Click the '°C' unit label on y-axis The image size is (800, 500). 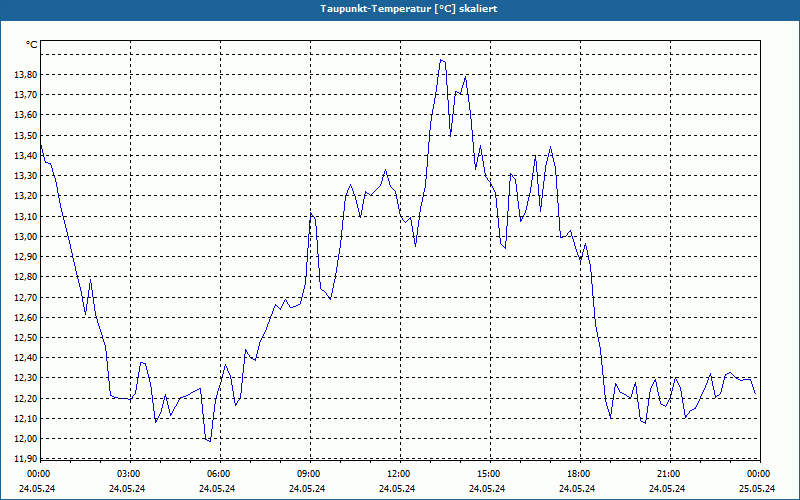coord(32,45)
